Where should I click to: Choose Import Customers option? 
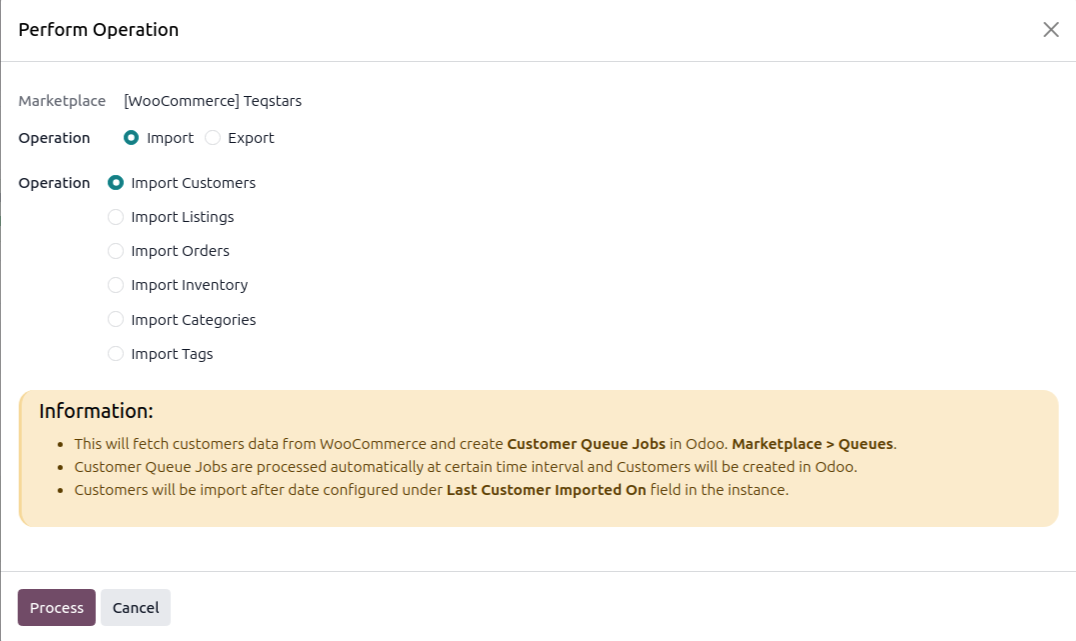pos(115,183)
